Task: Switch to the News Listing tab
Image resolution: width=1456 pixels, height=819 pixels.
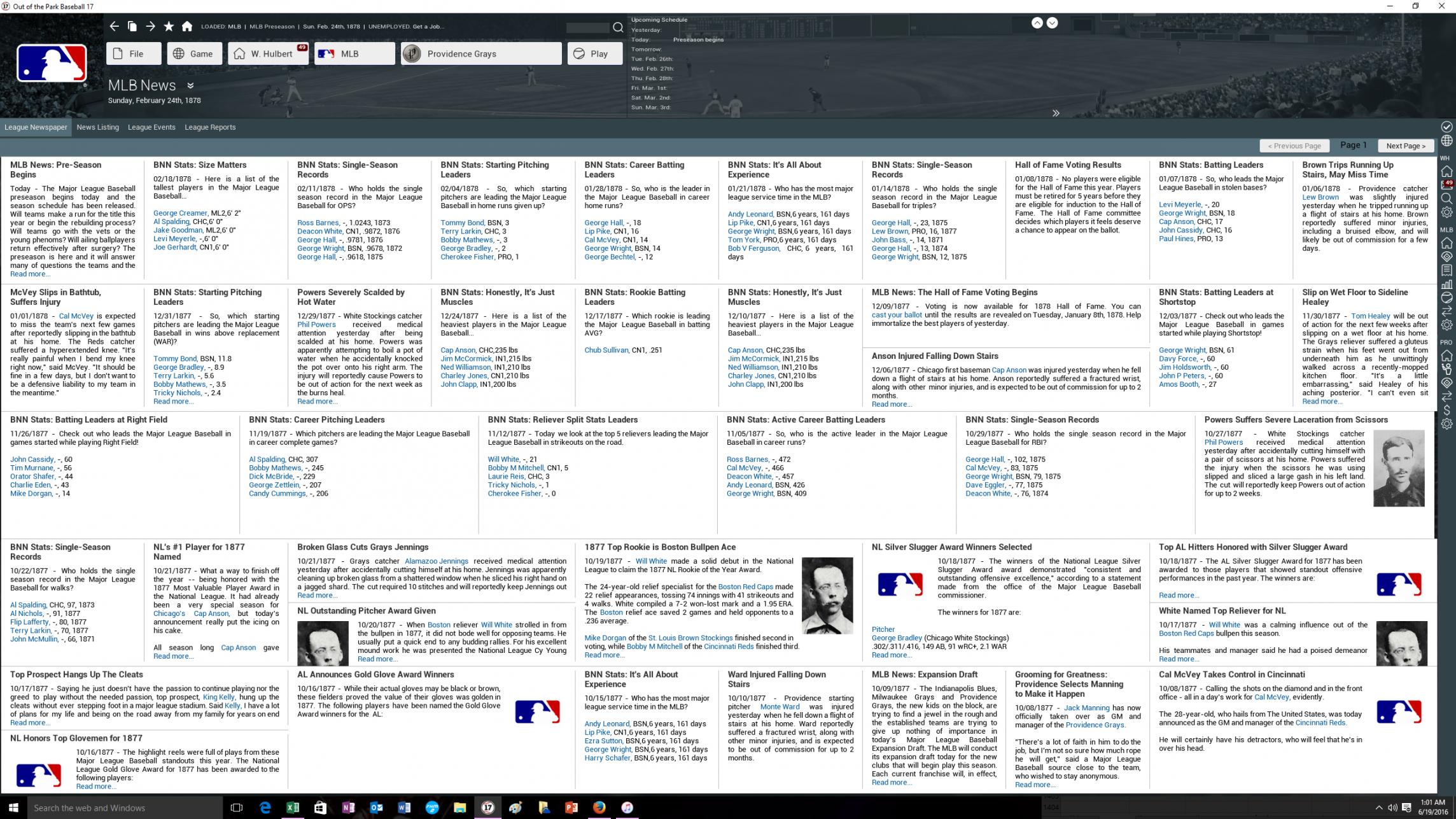Action: pyautogui.click(x=97, y=127)
